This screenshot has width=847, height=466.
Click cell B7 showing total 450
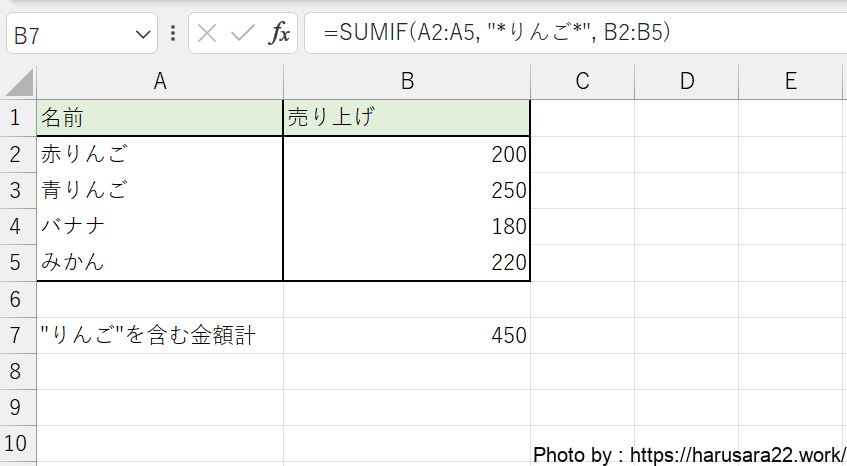click(406, 335)
